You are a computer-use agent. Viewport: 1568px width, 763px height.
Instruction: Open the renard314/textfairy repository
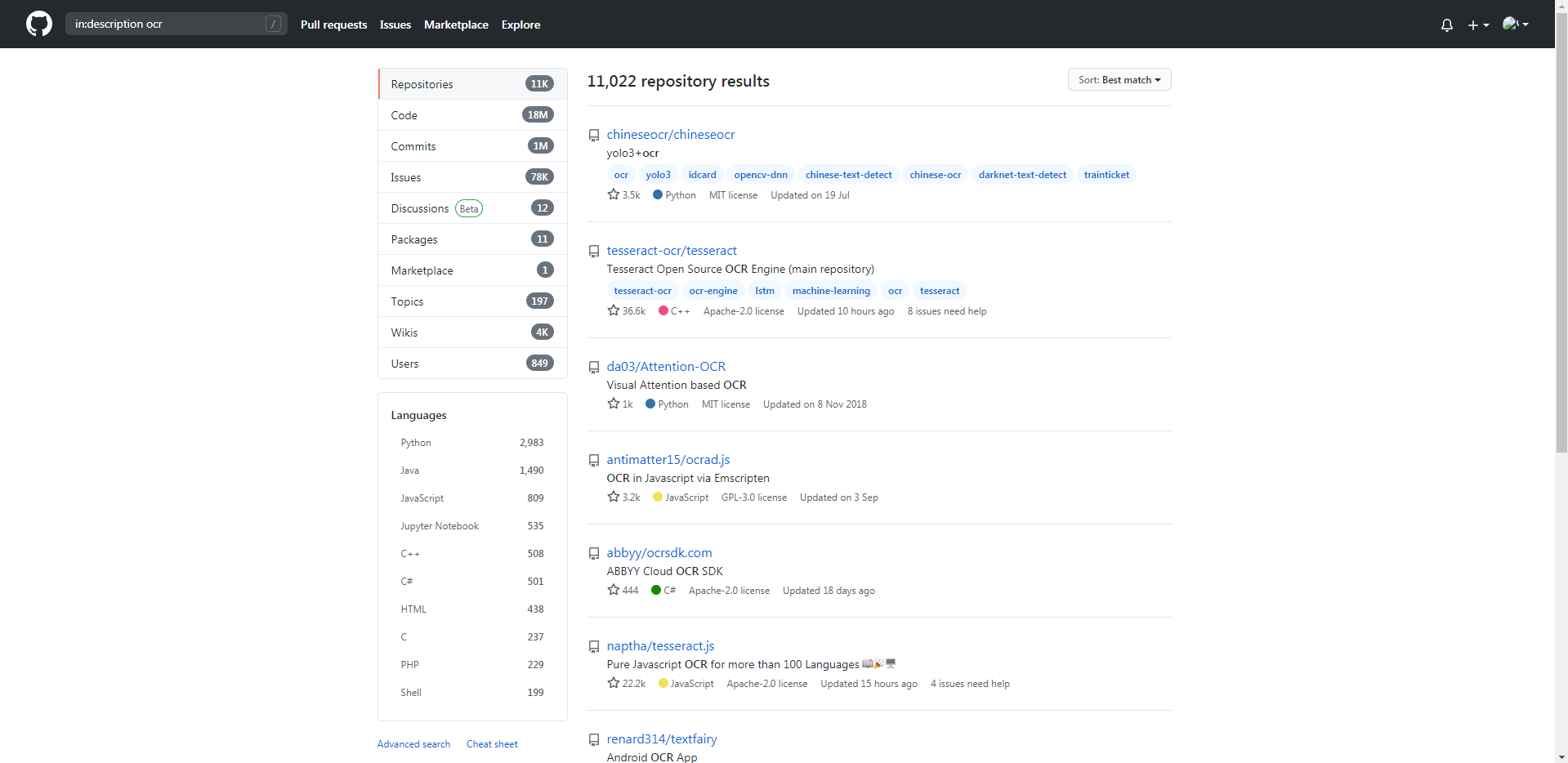pyautogui.click(x=662, y=739)
